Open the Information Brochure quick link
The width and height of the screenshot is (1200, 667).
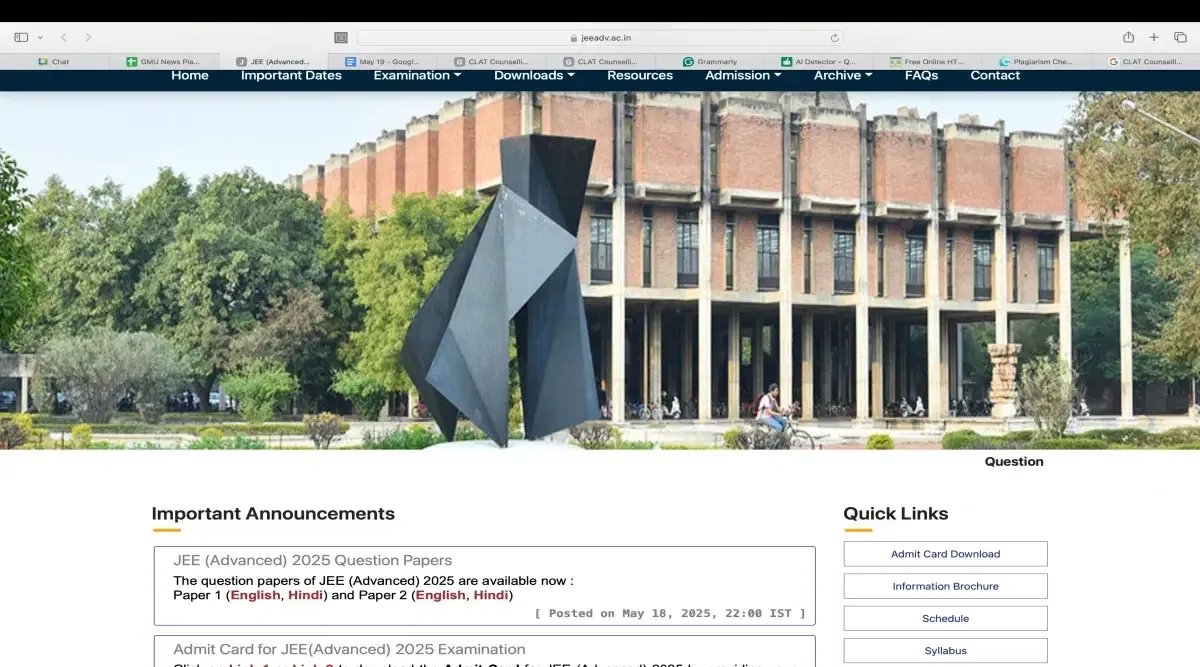point(945,586)
